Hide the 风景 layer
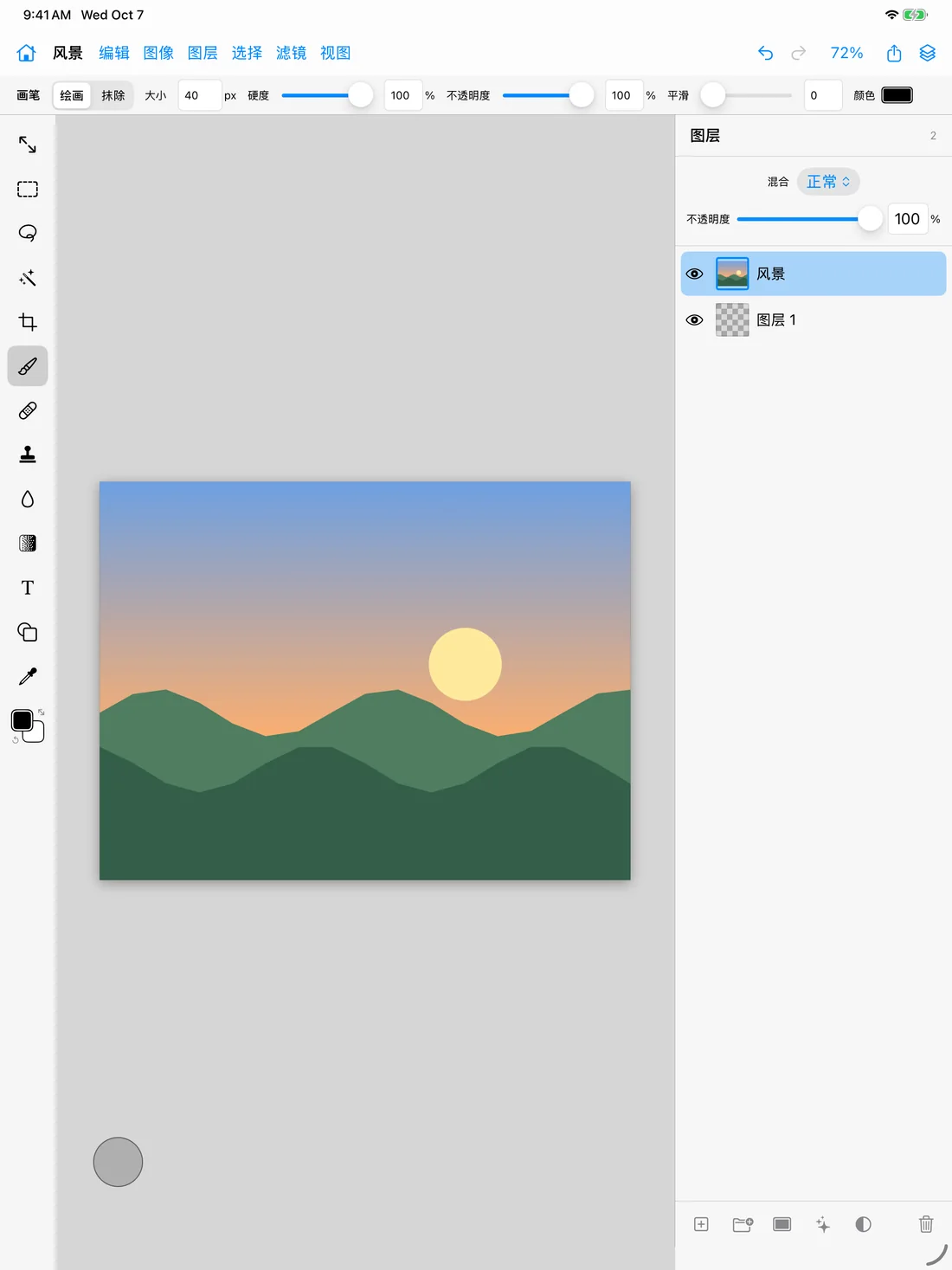Viewport: 952px width, 1270px height. coord(694,274)
